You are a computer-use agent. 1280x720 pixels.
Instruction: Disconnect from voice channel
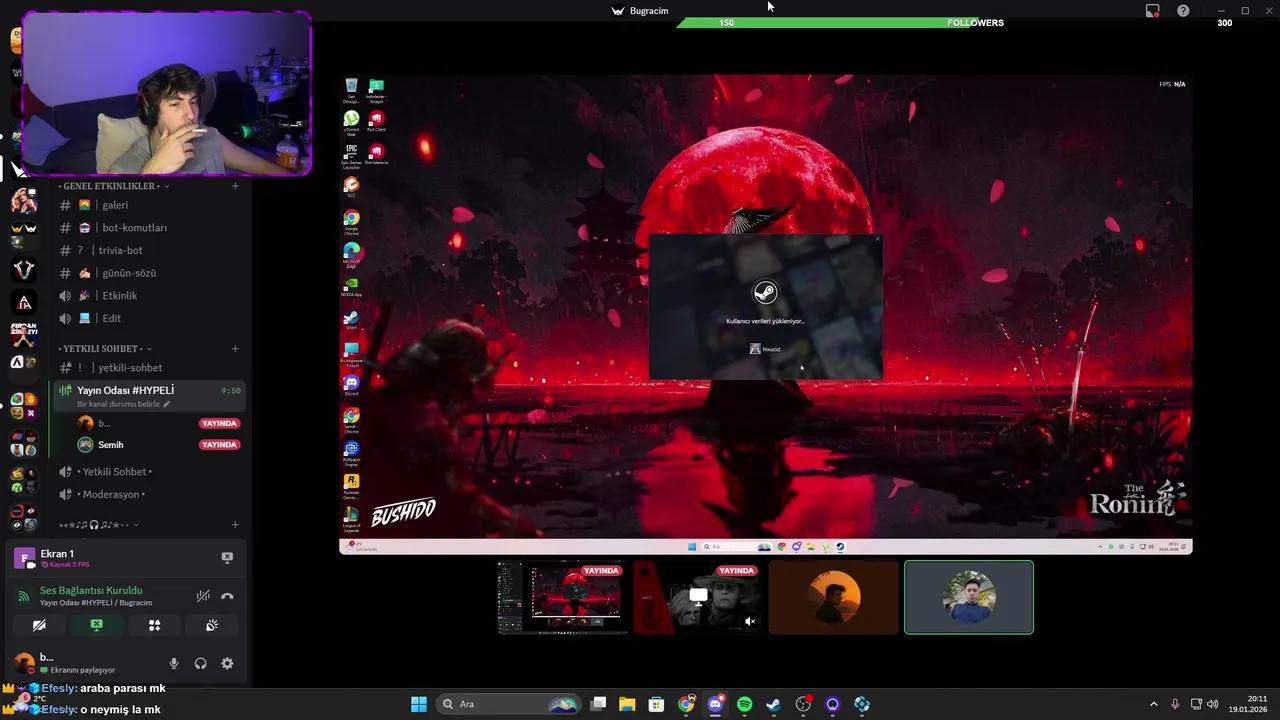[227, 596]
